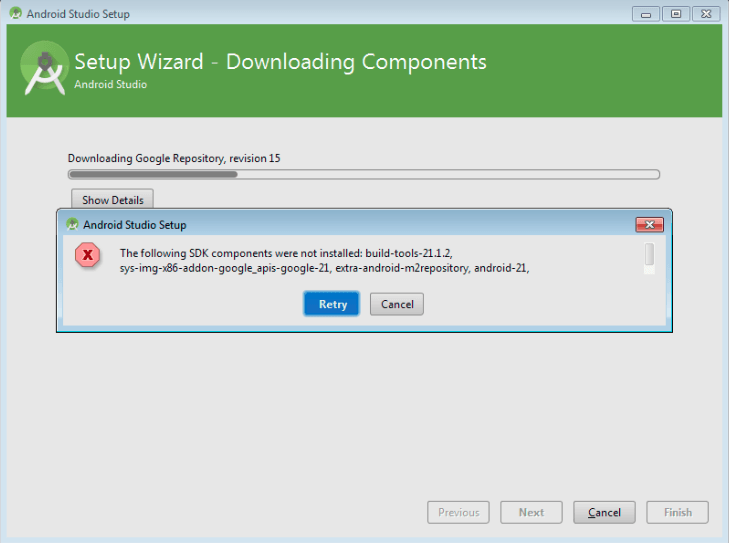Click the 'Setup Wizard - Downloading Components' heading
729x543 pixels.
click(280, 62)
